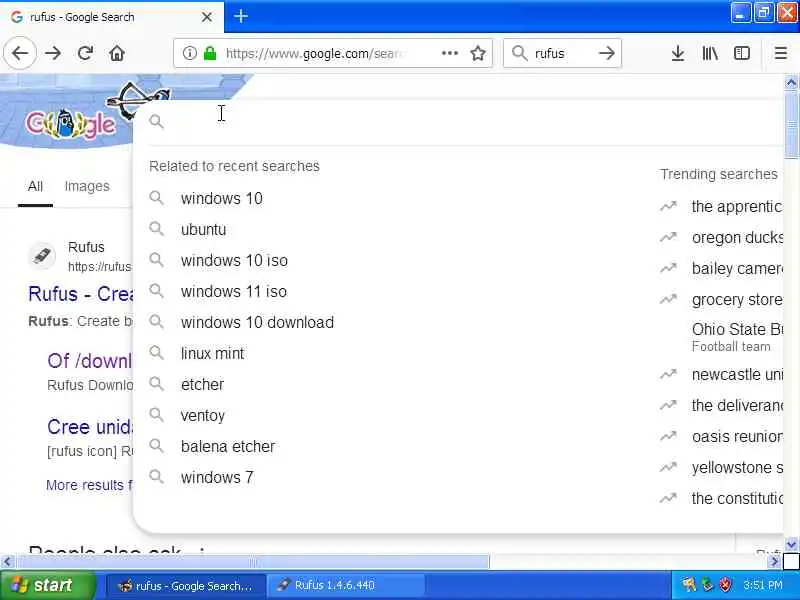Click the search bar magnifier icon
The height and width of the screenshot is (600, 800).
click(x=519, y=53)
